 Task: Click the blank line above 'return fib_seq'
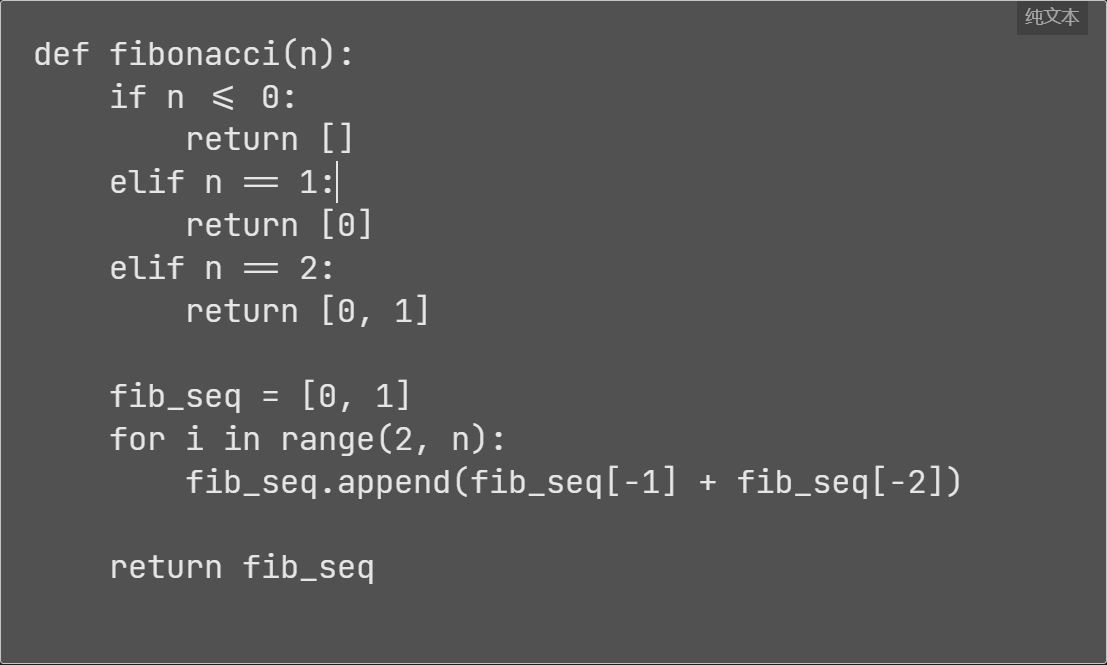pos(554,525)
